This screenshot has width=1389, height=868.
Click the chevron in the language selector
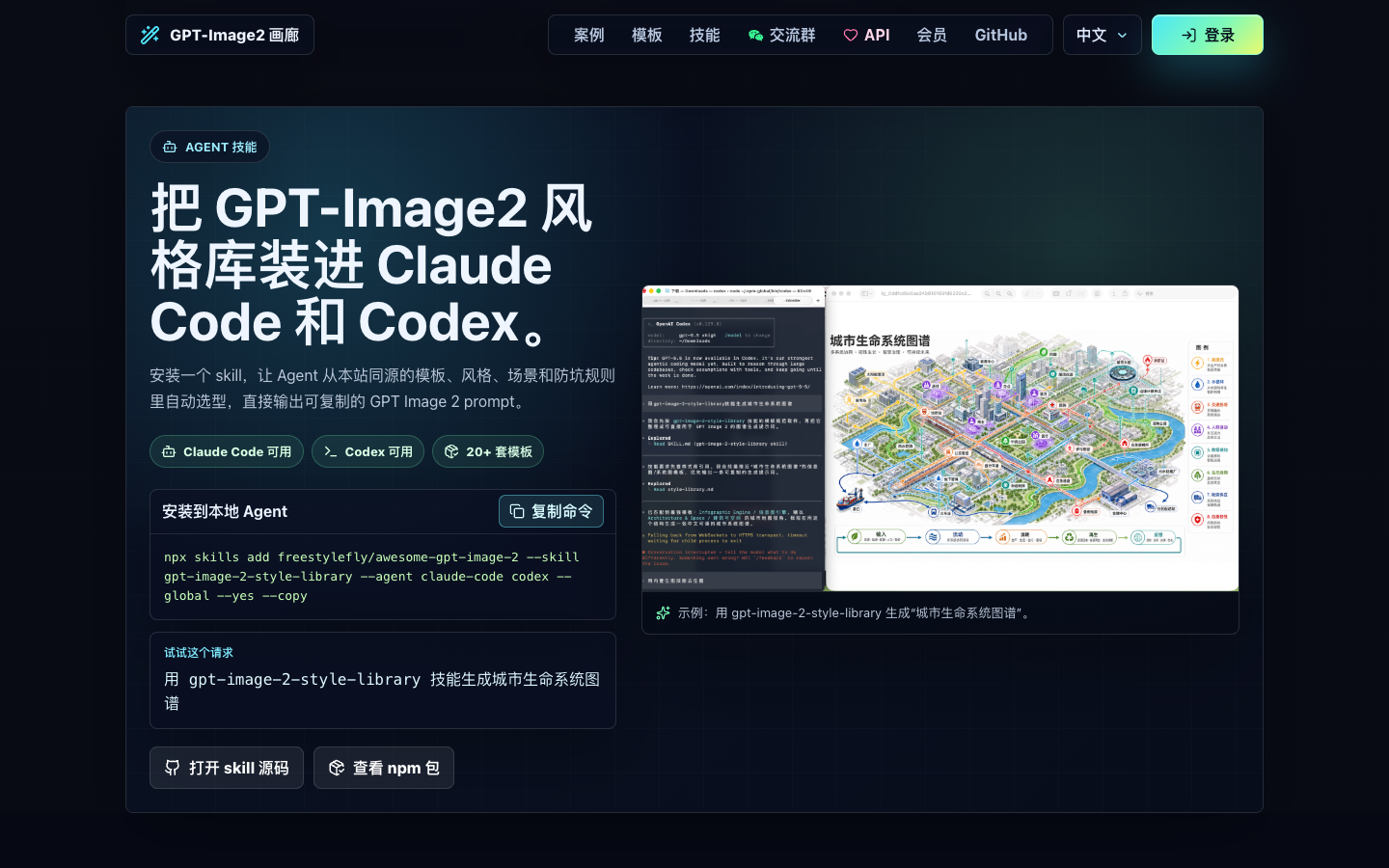1122,35
